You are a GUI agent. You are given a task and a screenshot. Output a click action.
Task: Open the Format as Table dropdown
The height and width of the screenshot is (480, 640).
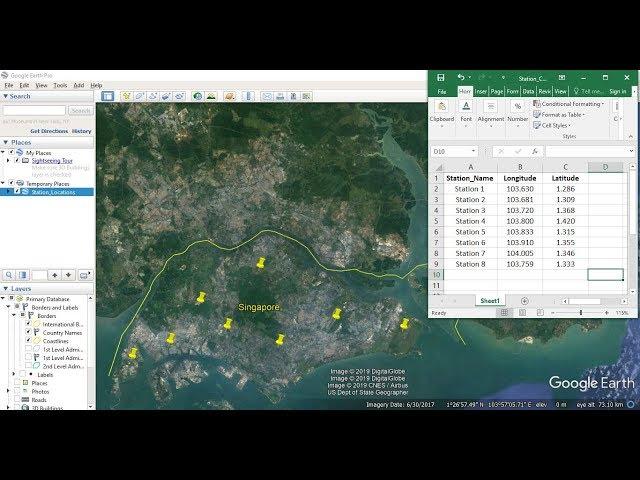(x=559, y=115)
